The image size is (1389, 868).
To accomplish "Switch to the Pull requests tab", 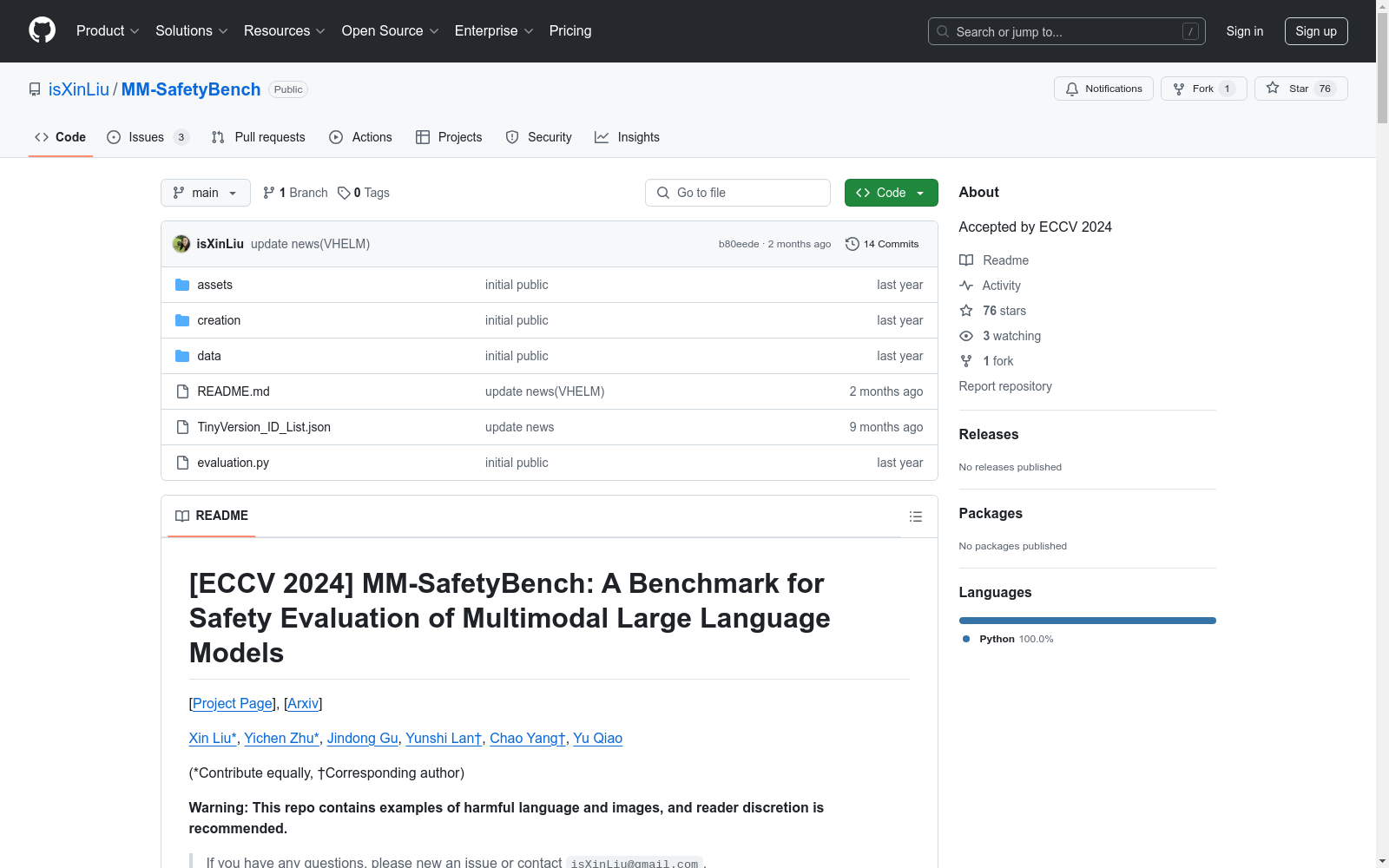I will tap(259, 137).
